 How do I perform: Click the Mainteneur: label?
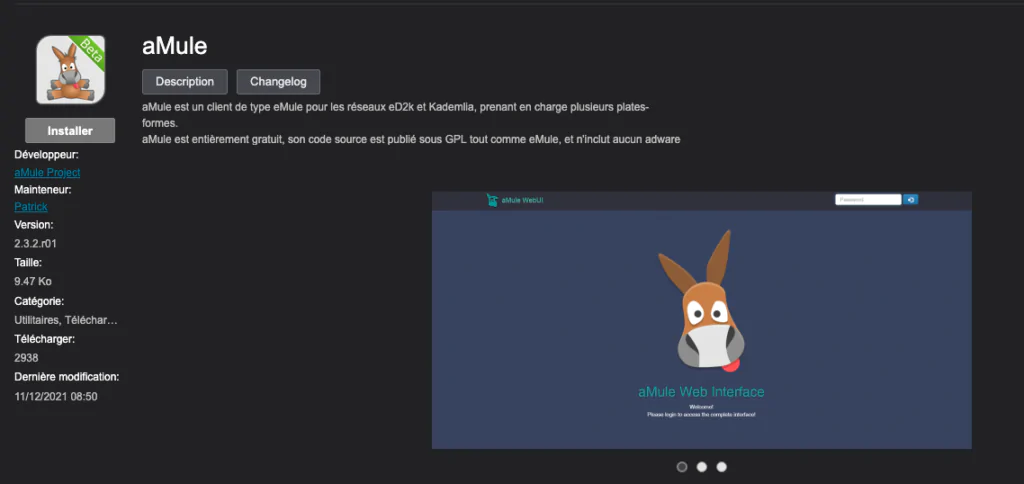pos(43,189)
